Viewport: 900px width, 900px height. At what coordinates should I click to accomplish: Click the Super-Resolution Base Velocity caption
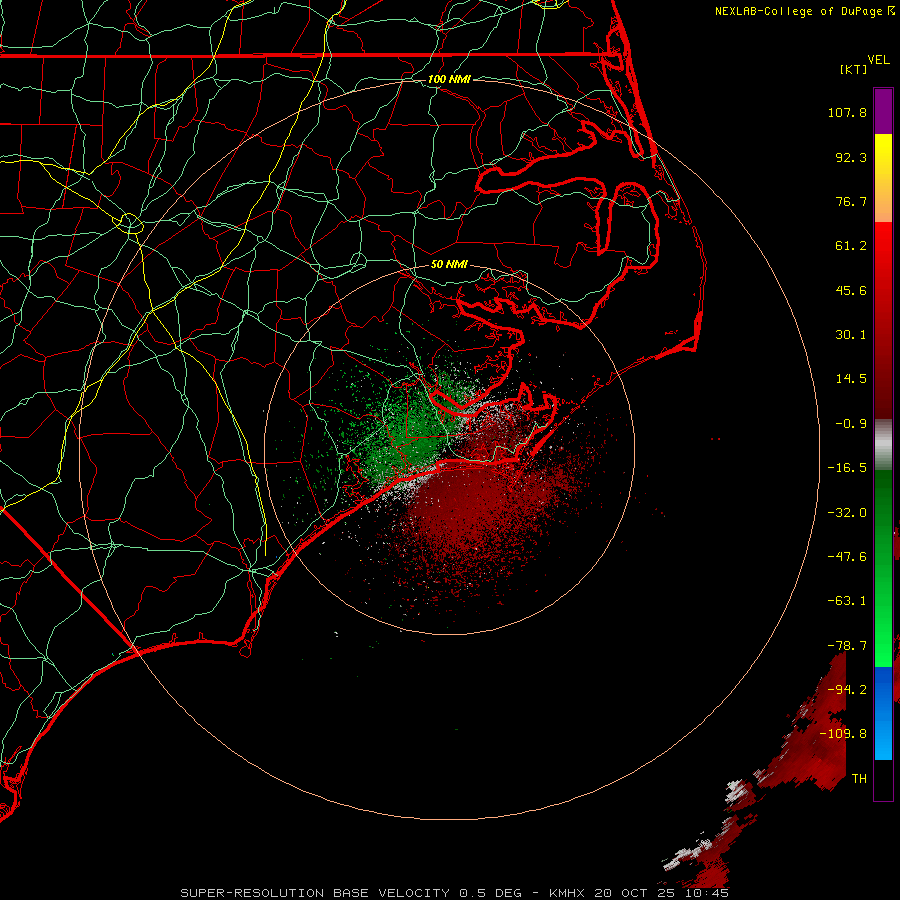pyautogui.click(x=455, y=893)
